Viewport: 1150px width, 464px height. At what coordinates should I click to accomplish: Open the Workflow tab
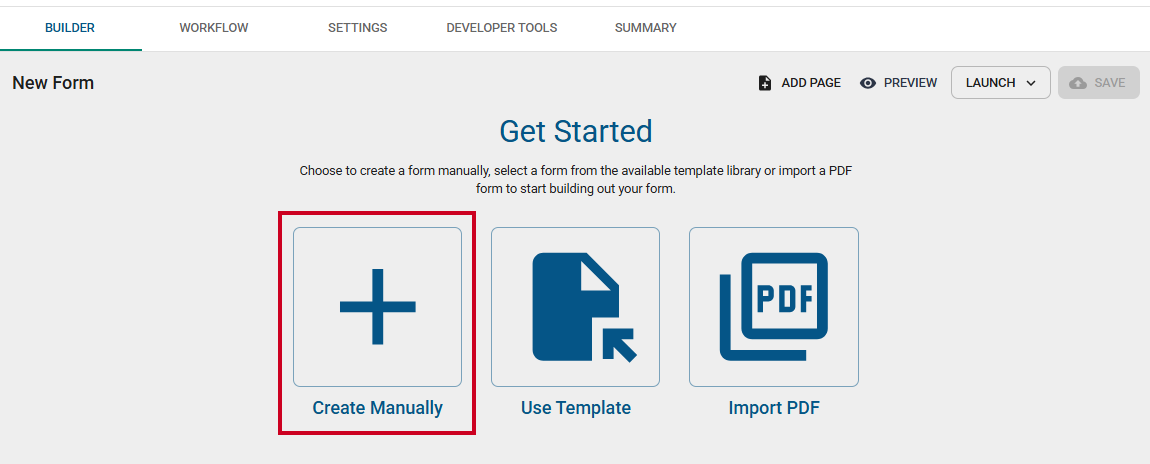click(214, 28)
